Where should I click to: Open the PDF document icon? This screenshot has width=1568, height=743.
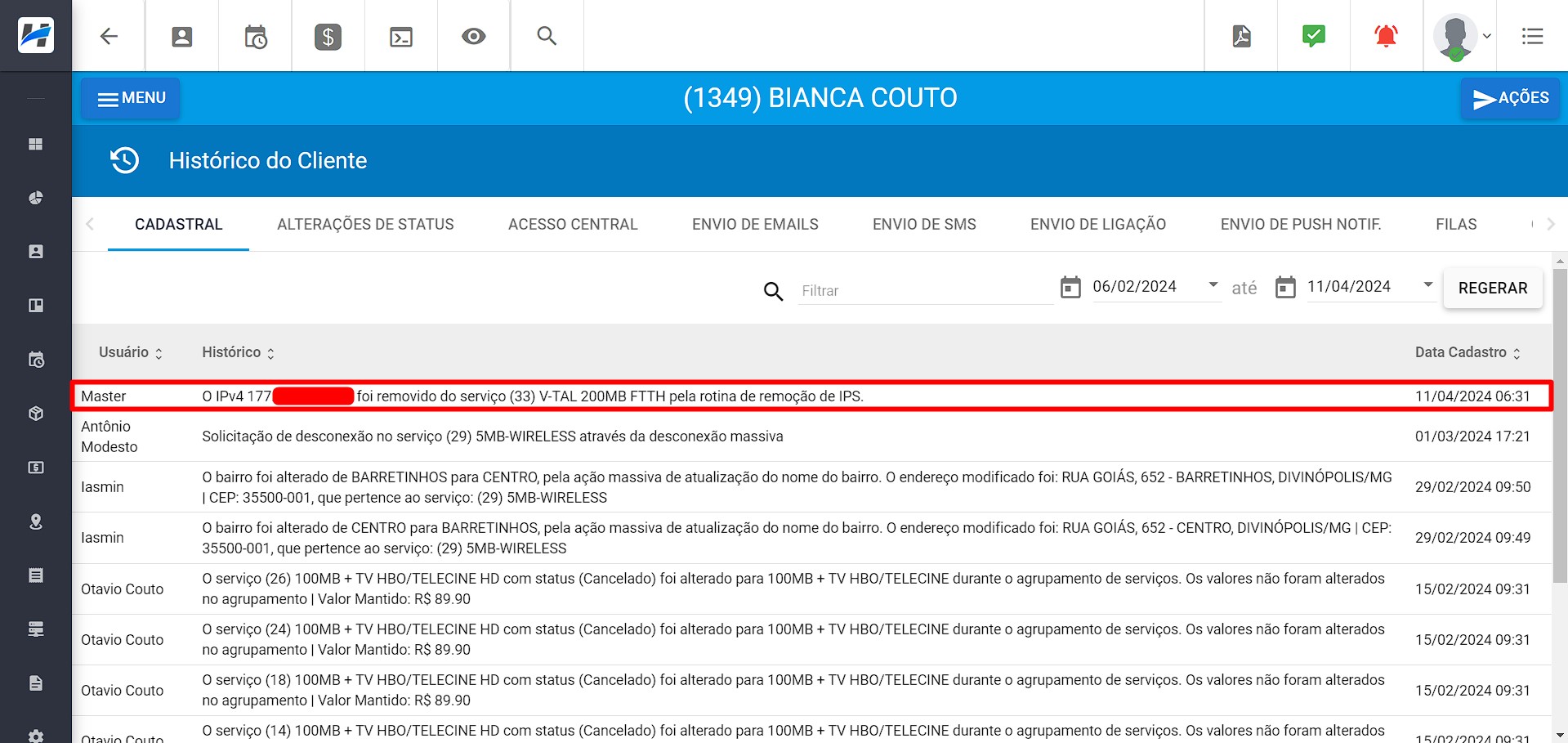(1242, 36)
